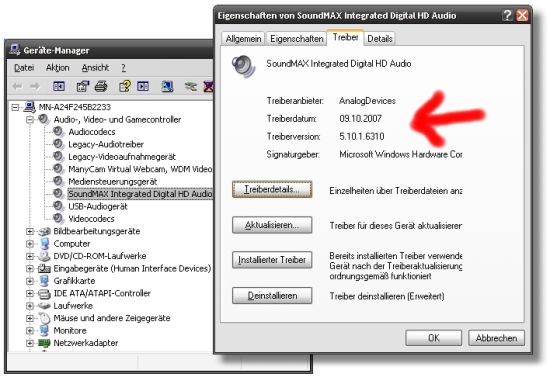Expand the Grafikkarte category
Viewport: 550px width, 377px height.
[x=30, y=281]
